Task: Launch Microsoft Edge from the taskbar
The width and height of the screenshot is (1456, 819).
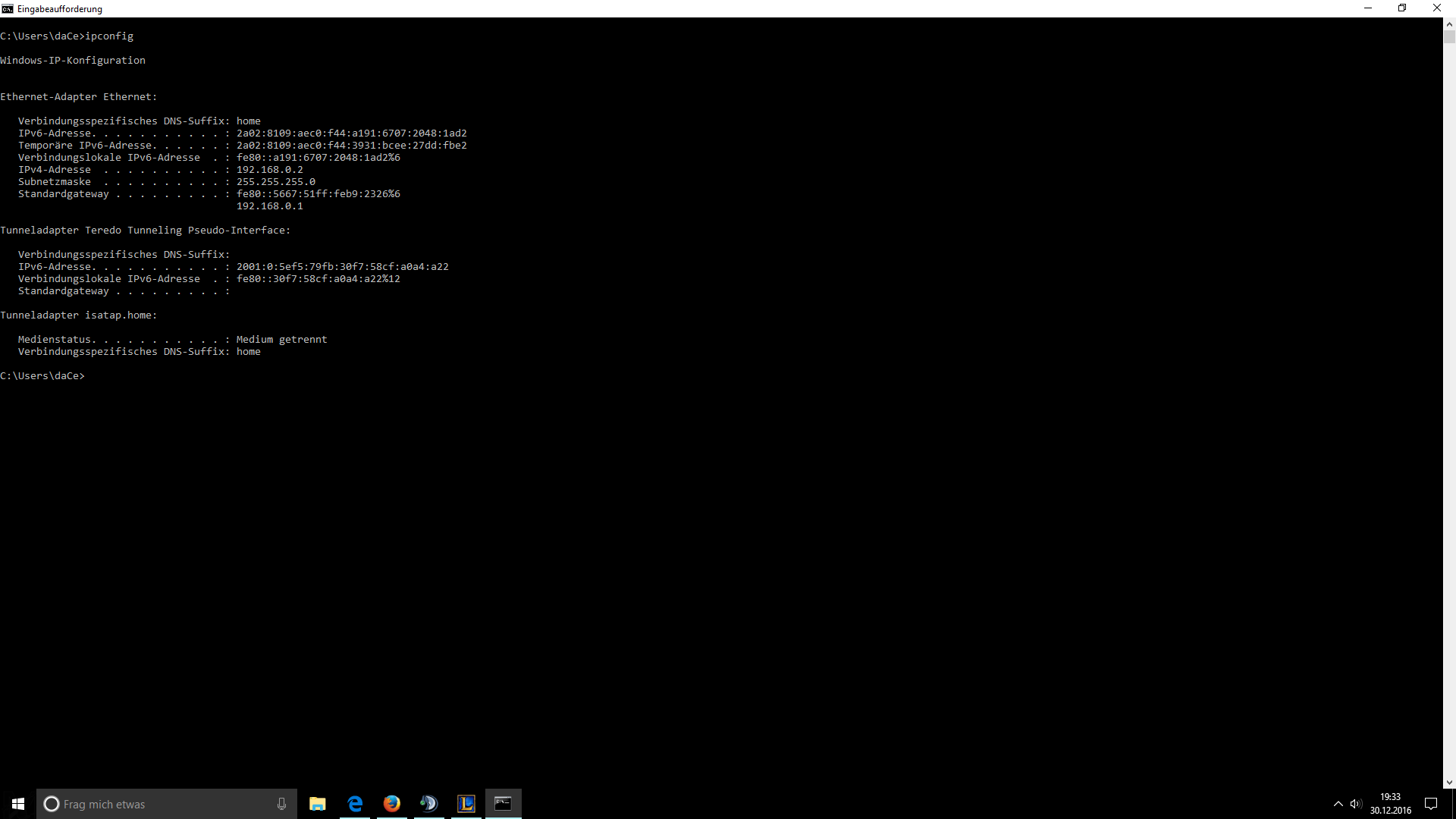Action: click(x=355, y=804)
